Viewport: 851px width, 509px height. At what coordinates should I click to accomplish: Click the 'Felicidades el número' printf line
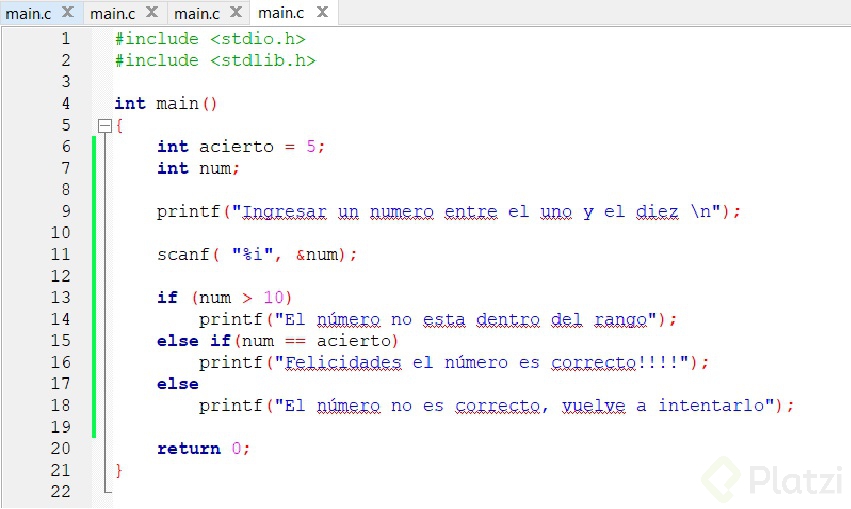tap(454, 362)
